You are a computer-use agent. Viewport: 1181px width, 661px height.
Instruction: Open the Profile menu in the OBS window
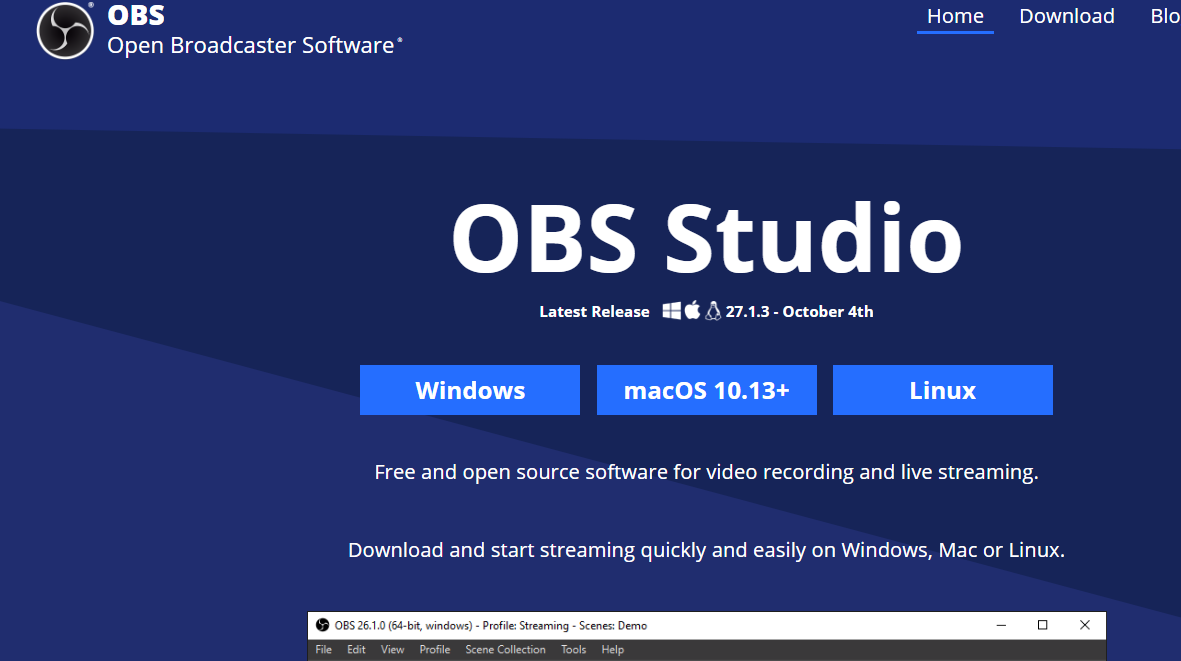tap(435, 650)
